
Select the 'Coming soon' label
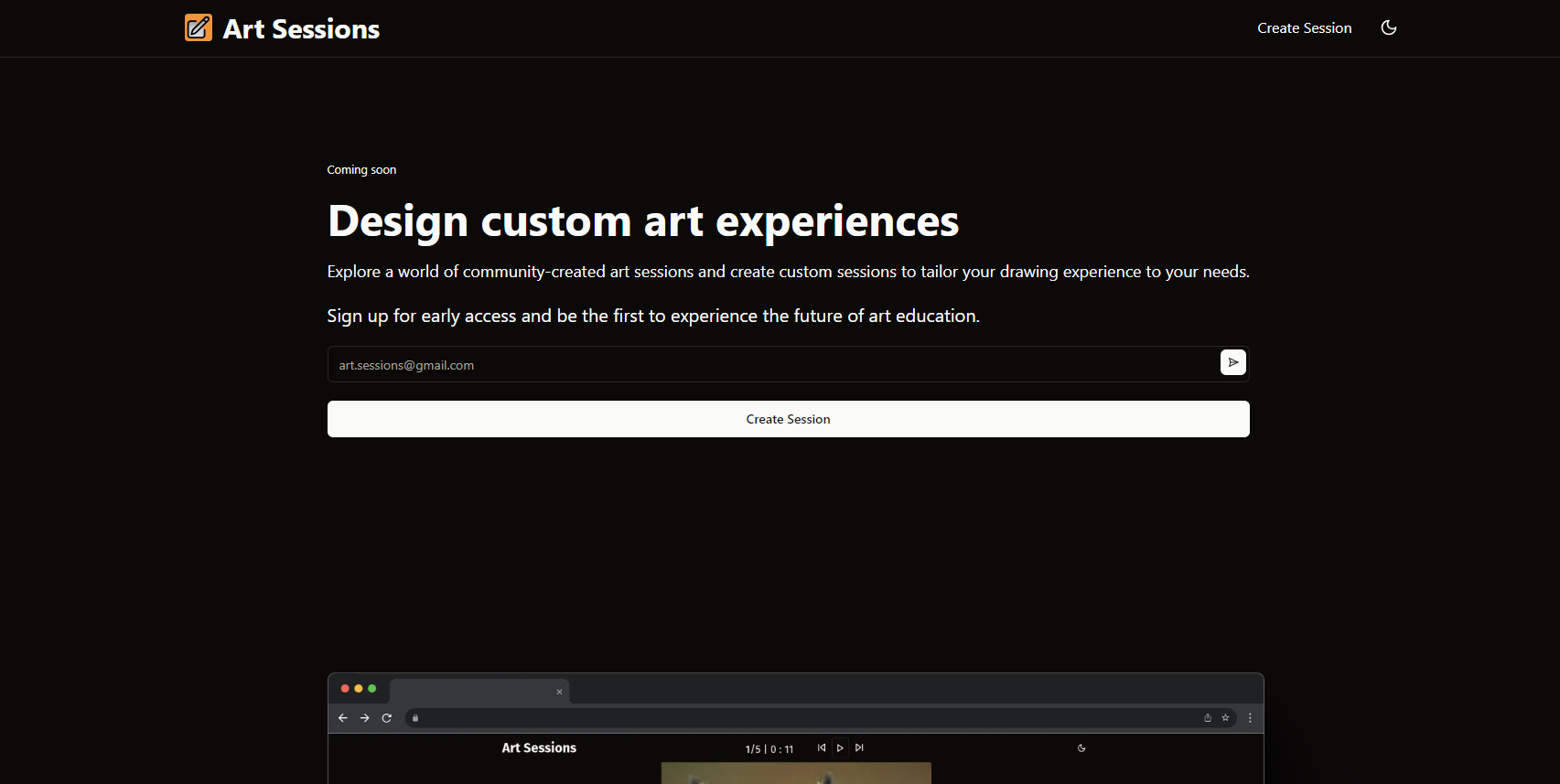pyautogui.click(x=361, y=170)
